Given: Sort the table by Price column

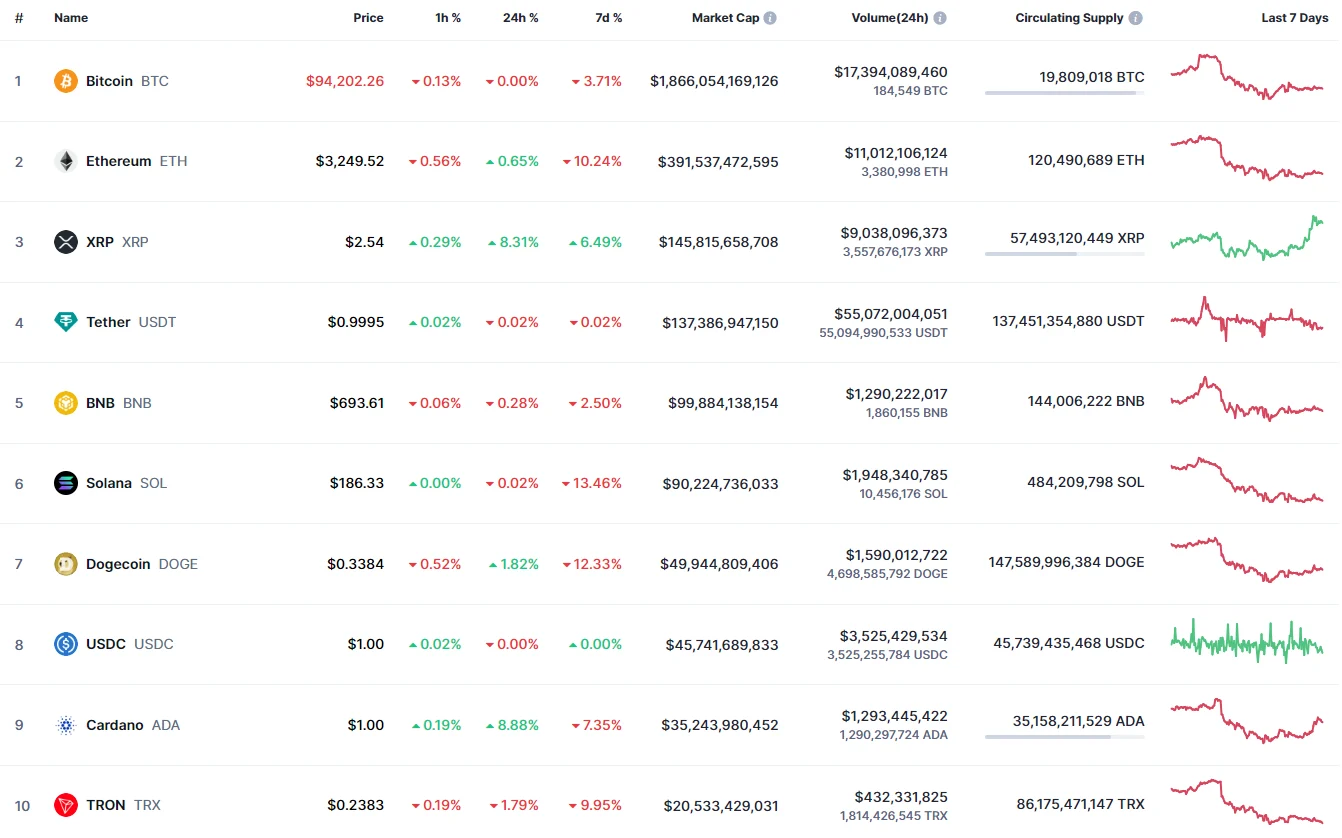Looking at the screenshot, I should click(368, 18).
